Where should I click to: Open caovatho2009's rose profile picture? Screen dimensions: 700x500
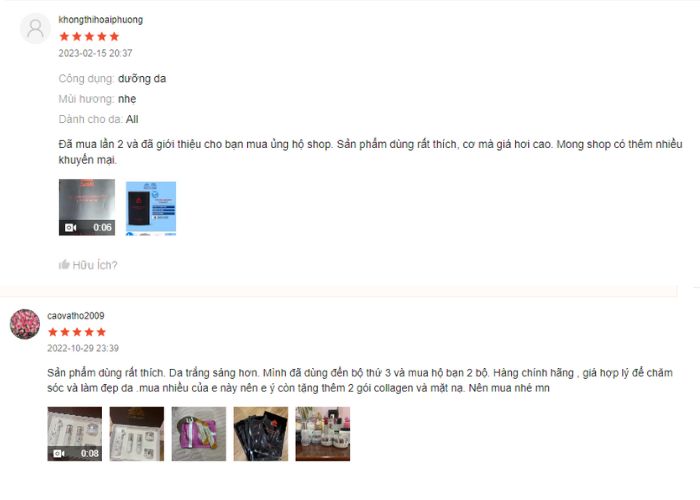25,324
